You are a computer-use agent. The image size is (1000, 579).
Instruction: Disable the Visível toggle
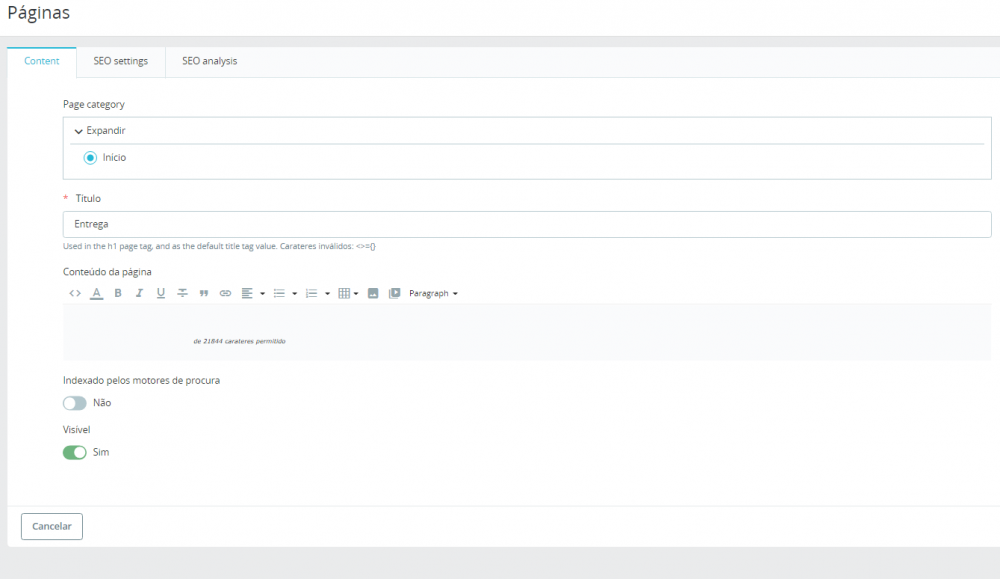[x=74, y=452]
